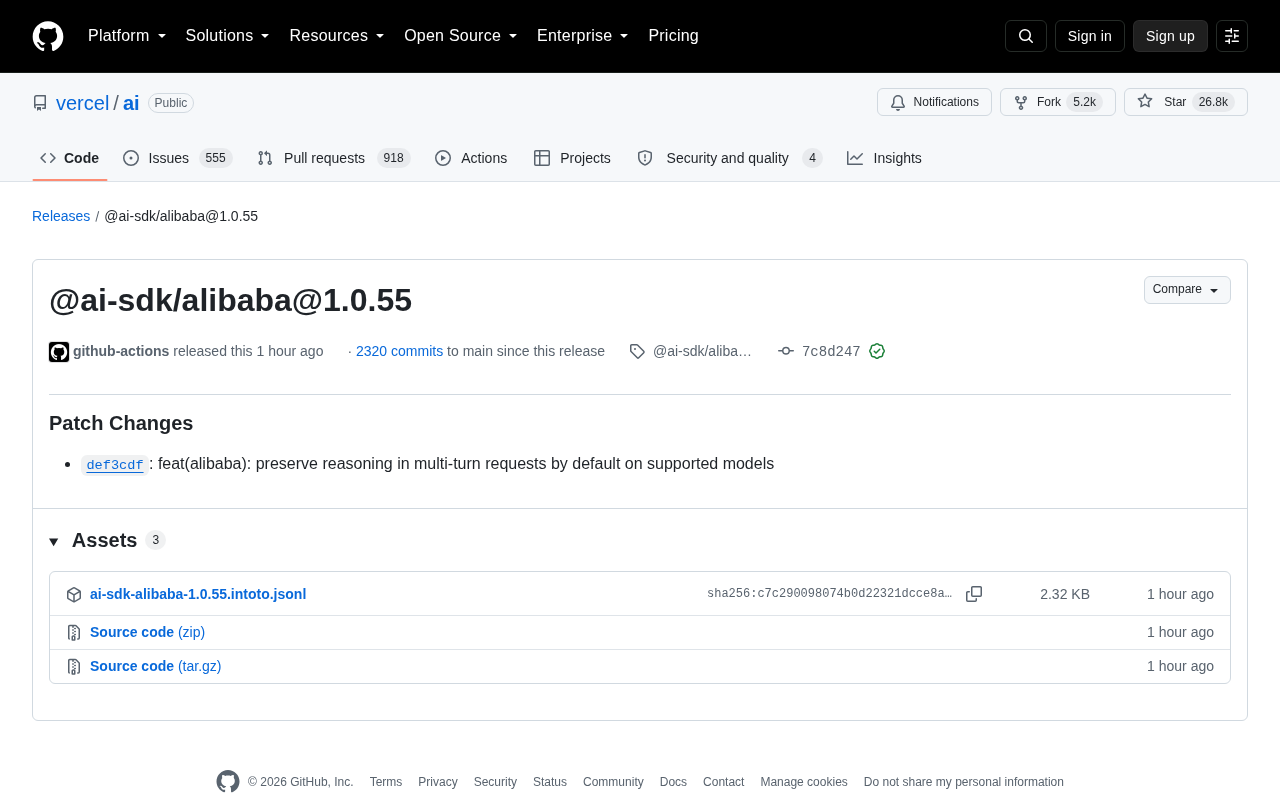
Task: Open the Pricing page
Action: pos(673,36)
